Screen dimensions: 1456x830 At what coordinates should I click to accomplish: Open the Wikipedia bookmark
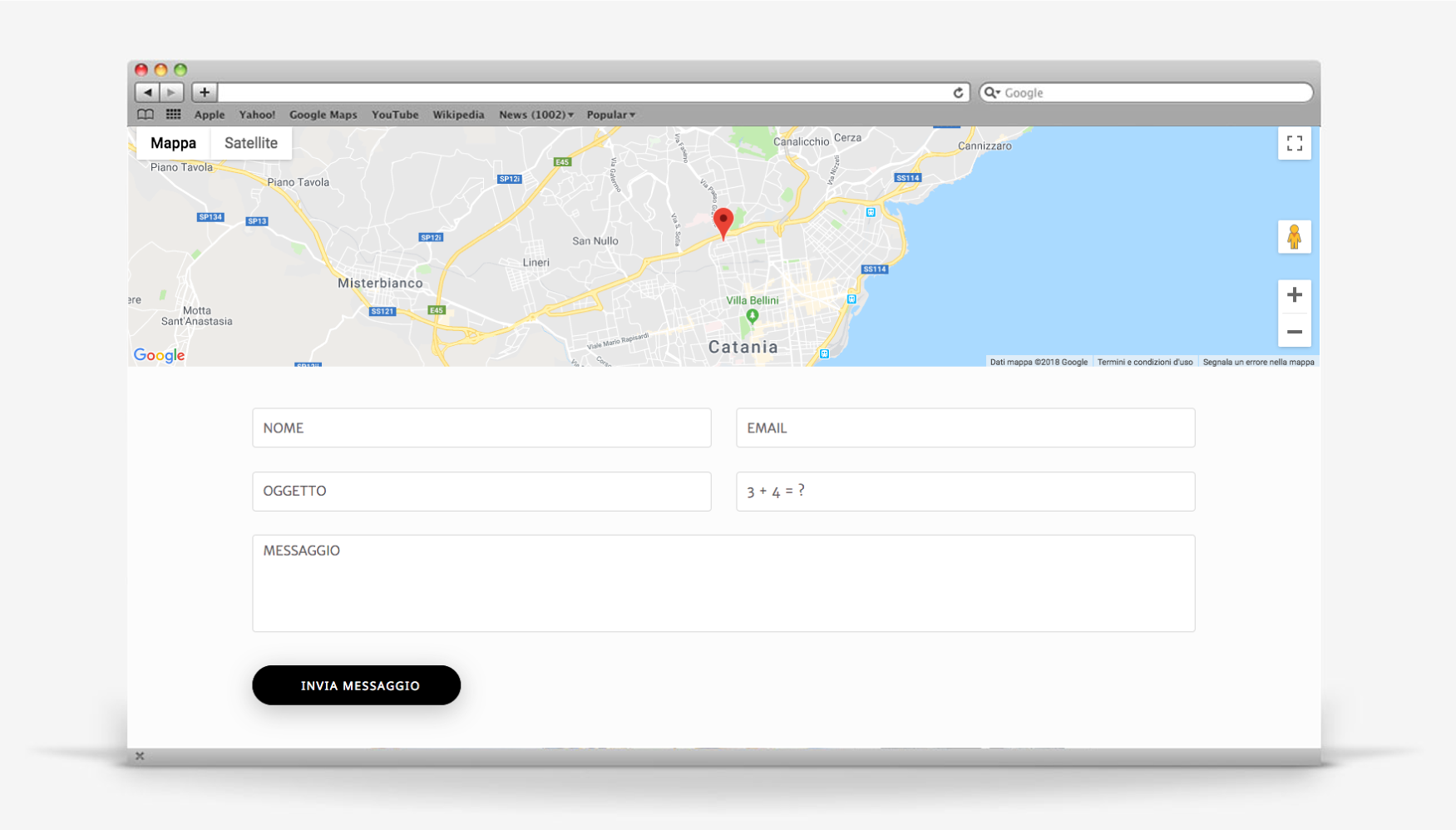tap(458, 115)
